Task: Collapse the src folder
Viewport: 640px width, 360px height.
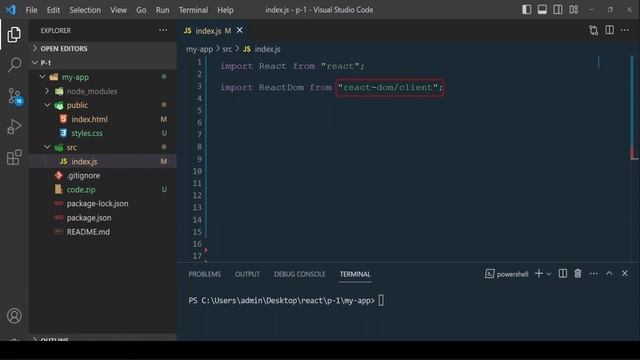Action: (103, 147)
